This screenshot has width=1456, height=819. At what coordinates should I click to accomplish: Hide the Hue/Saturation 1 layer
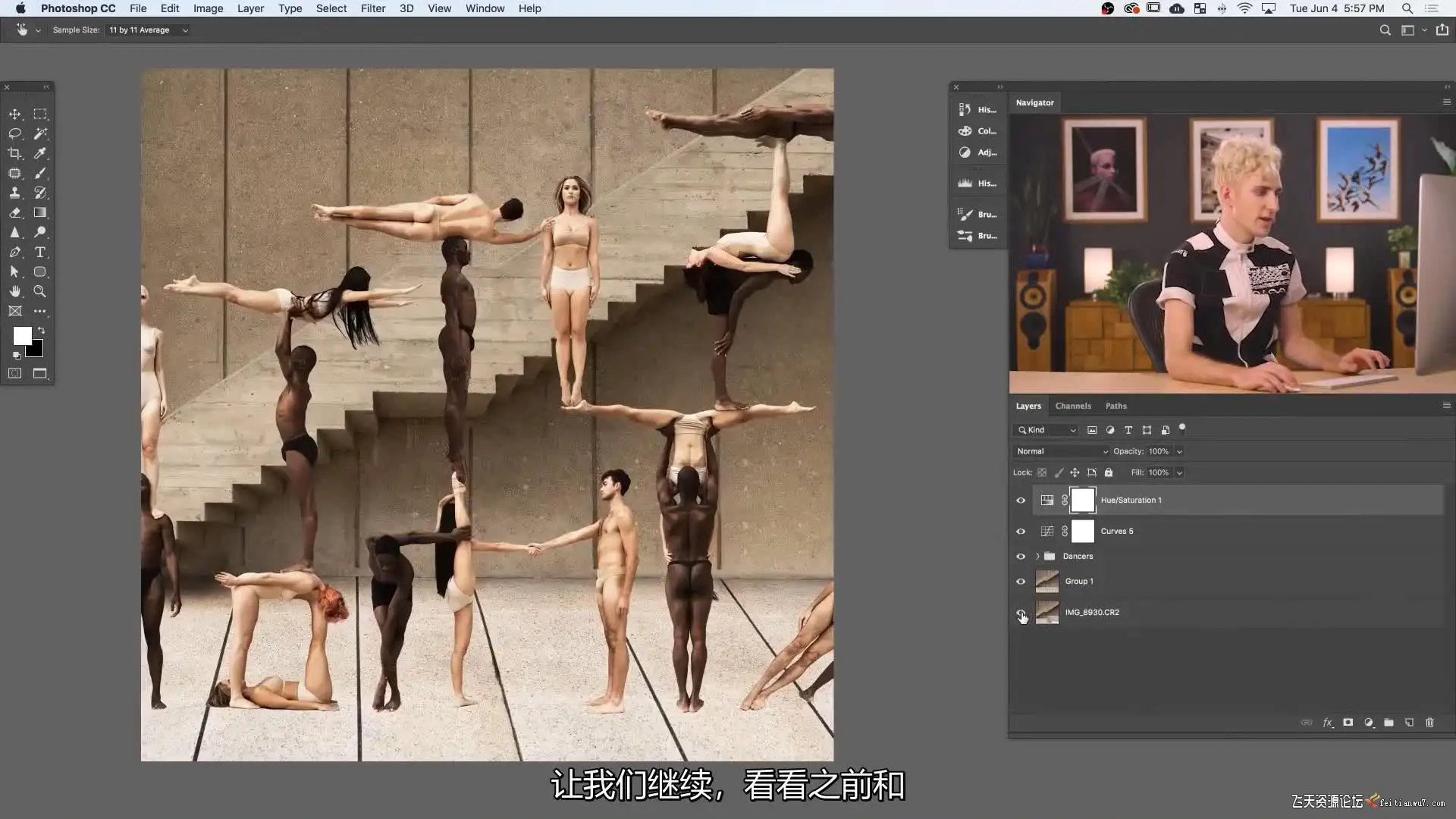1021,500
